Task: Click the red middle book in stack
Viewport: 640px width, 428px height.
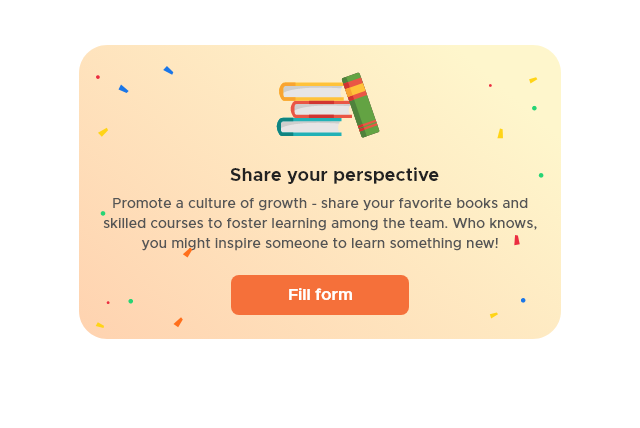Action: pos(322,109)
